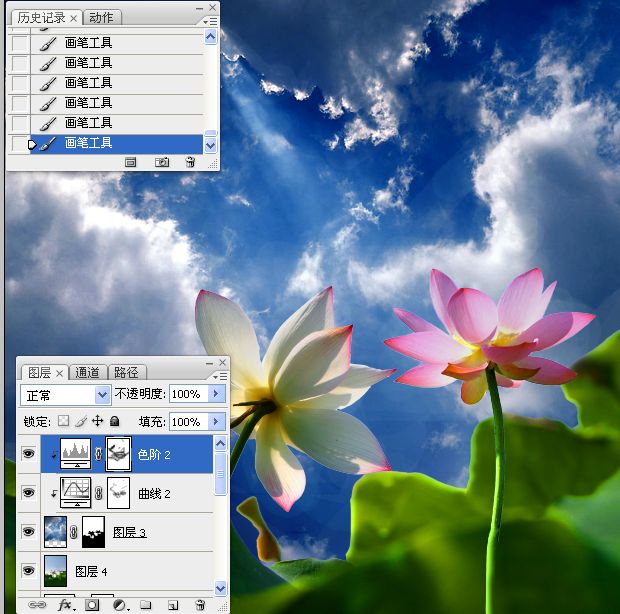Image resolution: width=620 pixels, height=614 pixels.
Task: Select the 图层 3 layer name
Action: (x=129, y=533)
